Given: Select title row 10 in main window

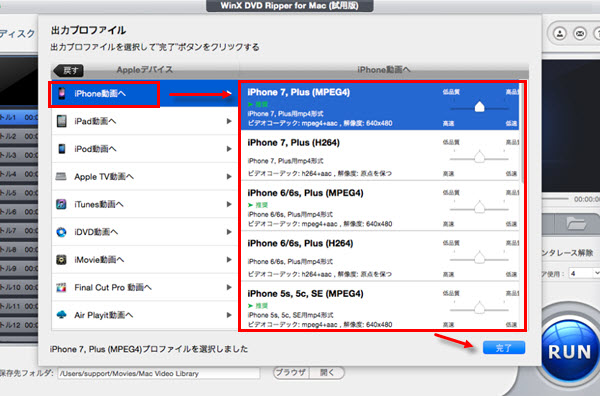Looking at the screenshot, I should [19, 287].
